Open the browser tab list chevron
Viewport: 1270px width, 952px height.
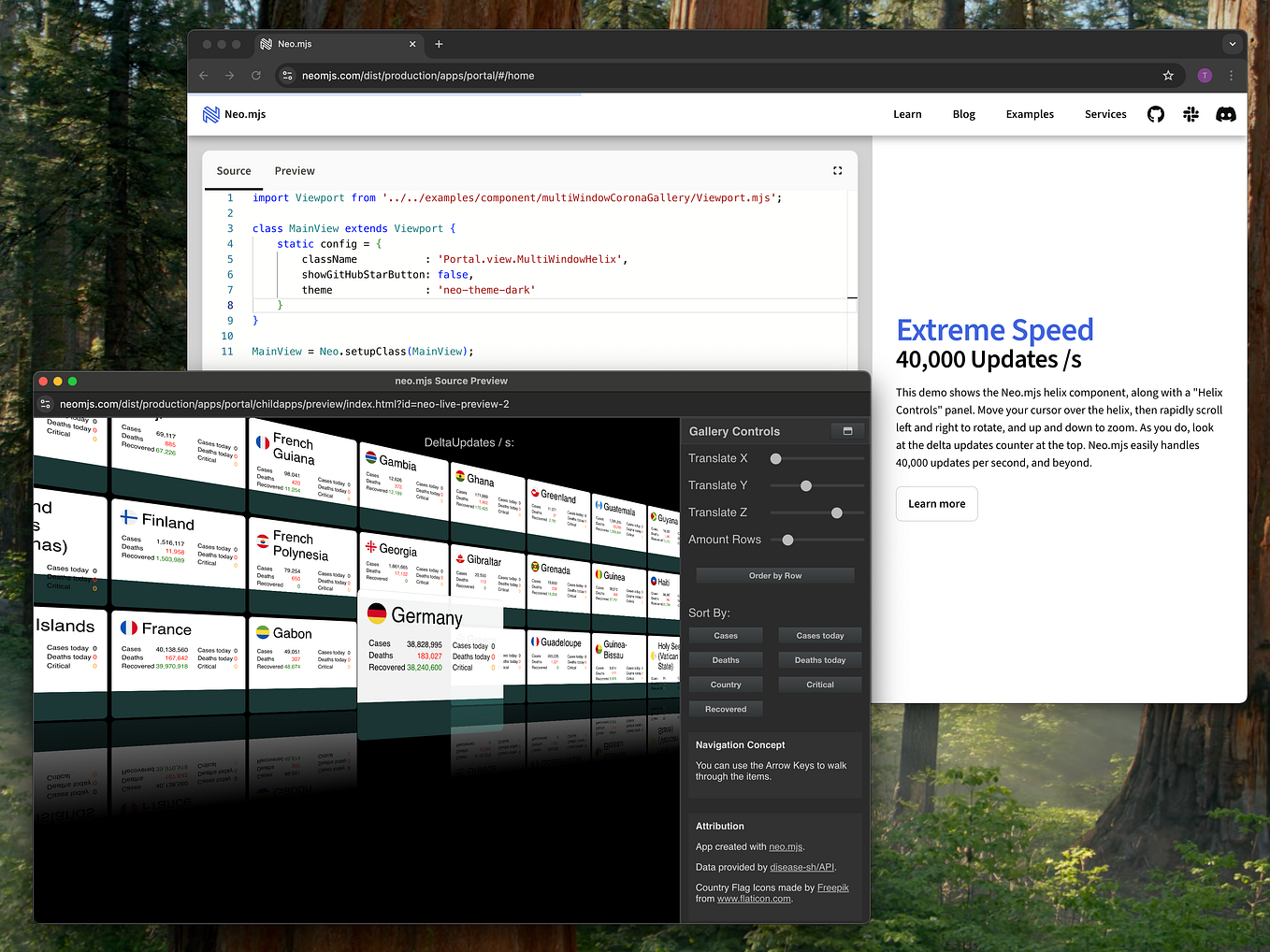coord(1232,44)
